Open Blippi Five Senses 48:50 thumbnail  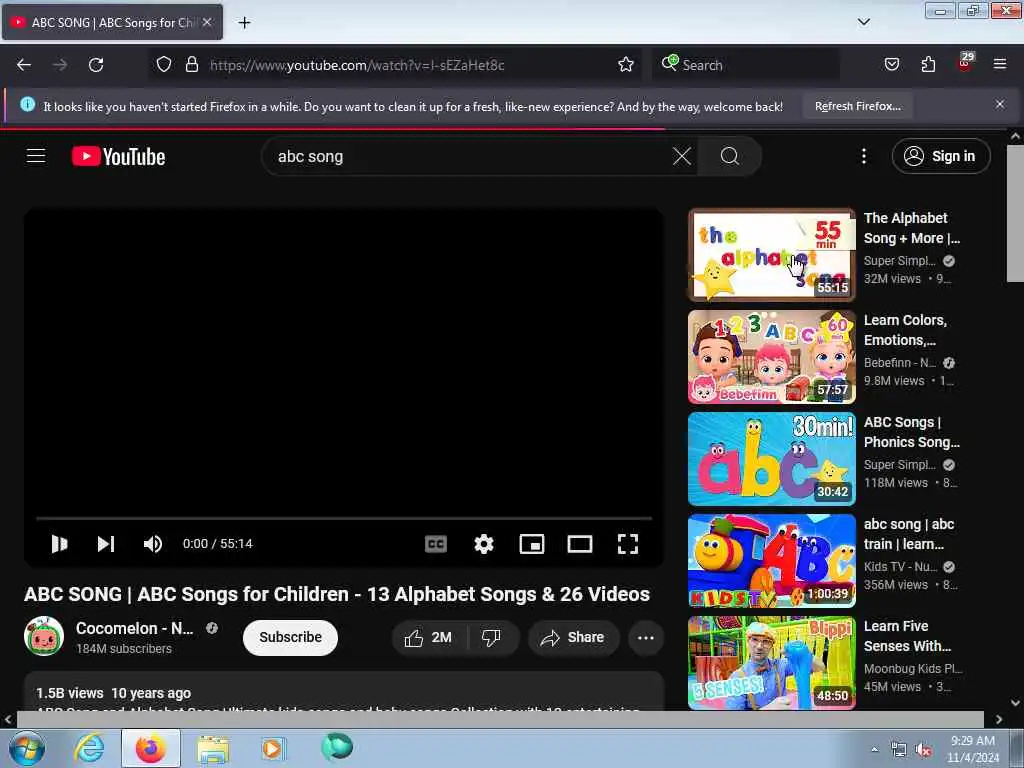coord(771,663)
